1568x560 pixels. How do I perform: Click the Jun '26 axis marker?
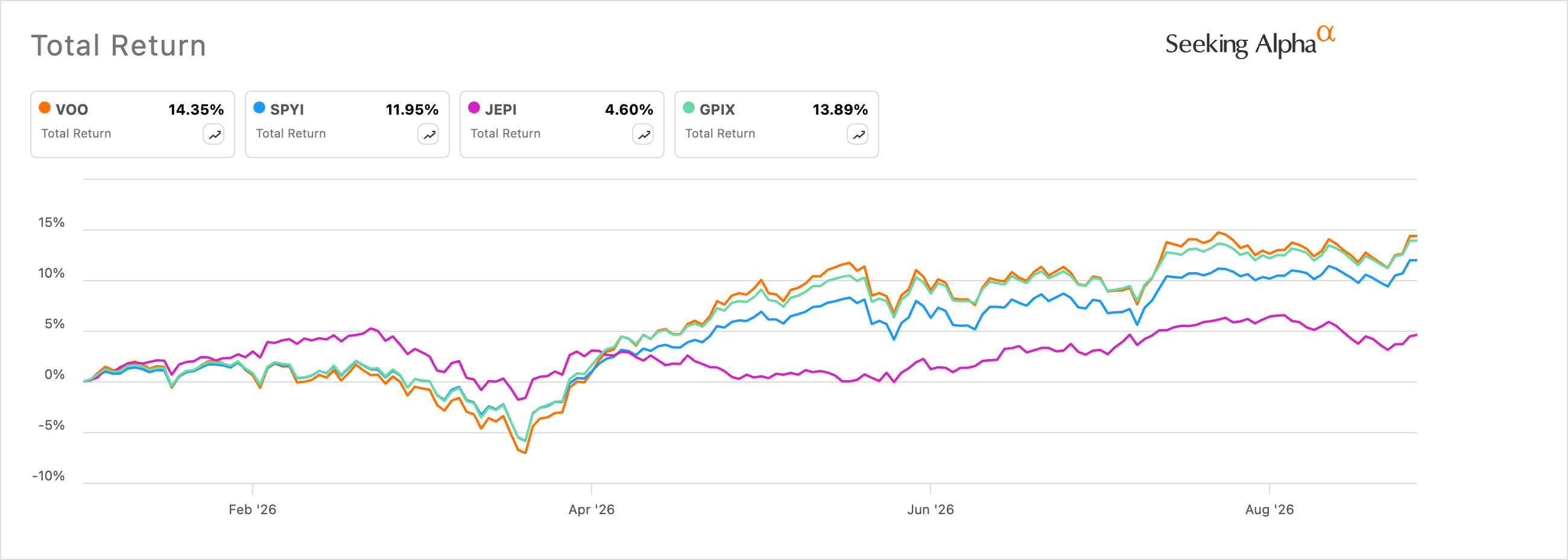(x=931, y=510)
